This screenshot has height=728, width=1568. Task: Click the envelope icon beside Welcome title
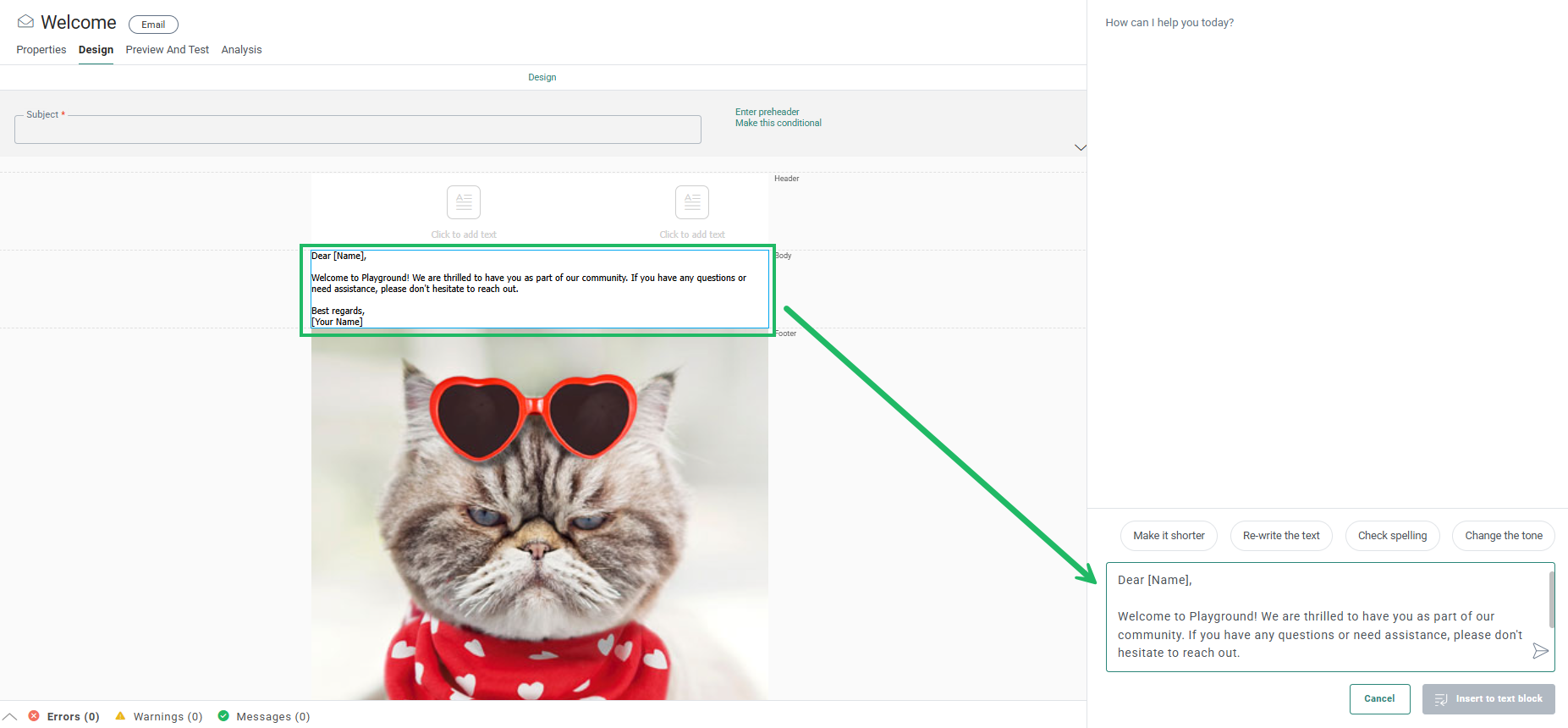click(25, 22)
